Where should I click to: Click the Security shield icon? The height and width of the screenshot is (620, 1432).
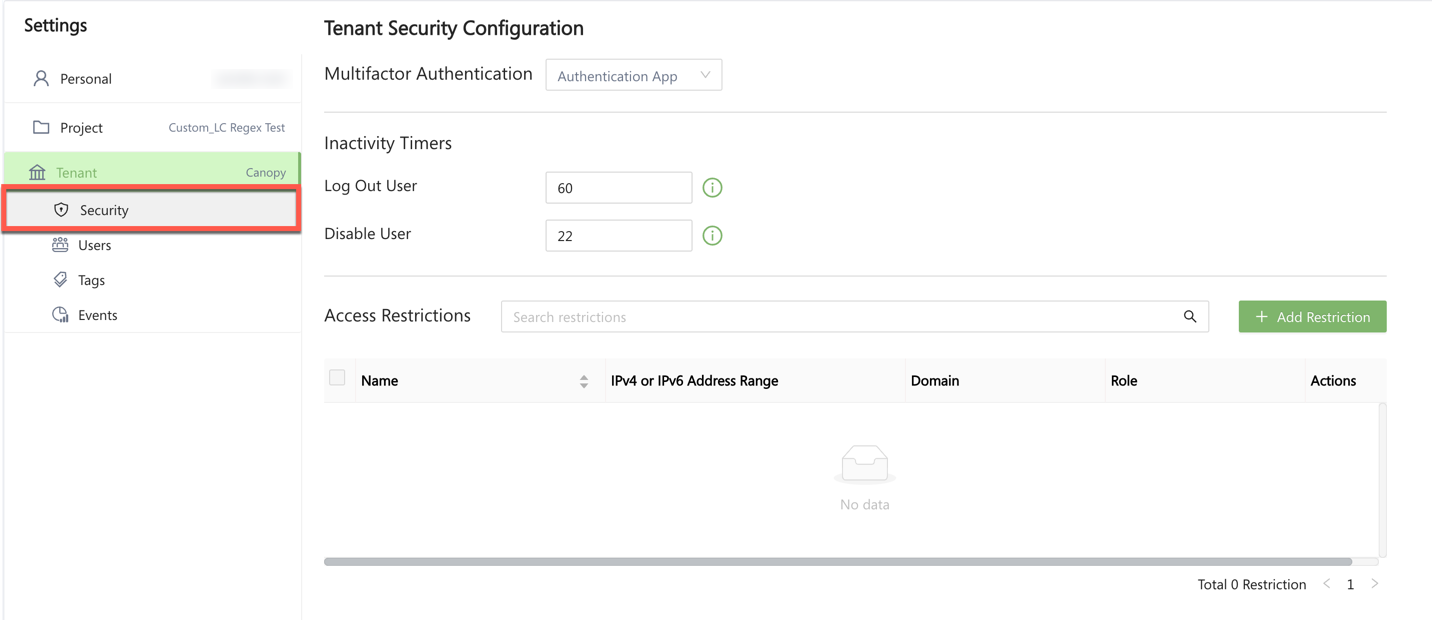tap(61, 210)
